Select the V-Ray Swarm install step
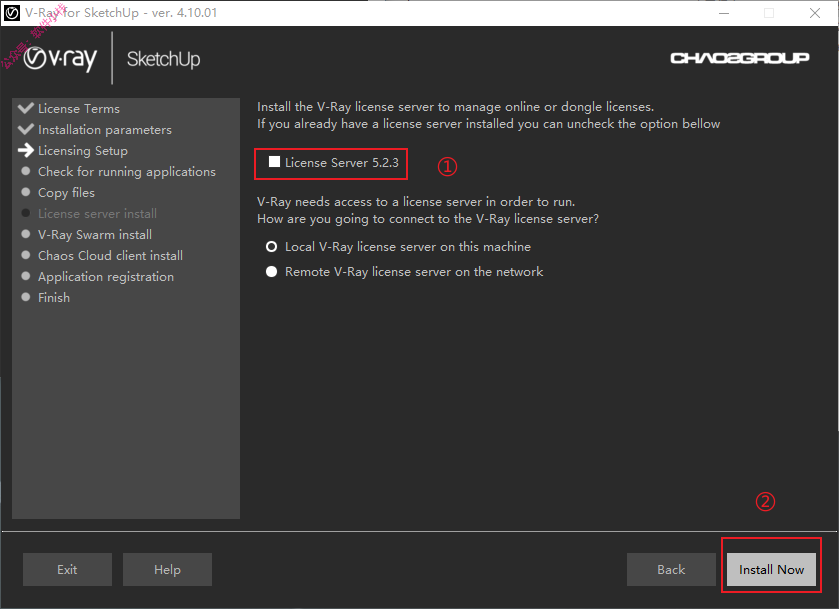The image size is (839, 609). pos(95,234)
